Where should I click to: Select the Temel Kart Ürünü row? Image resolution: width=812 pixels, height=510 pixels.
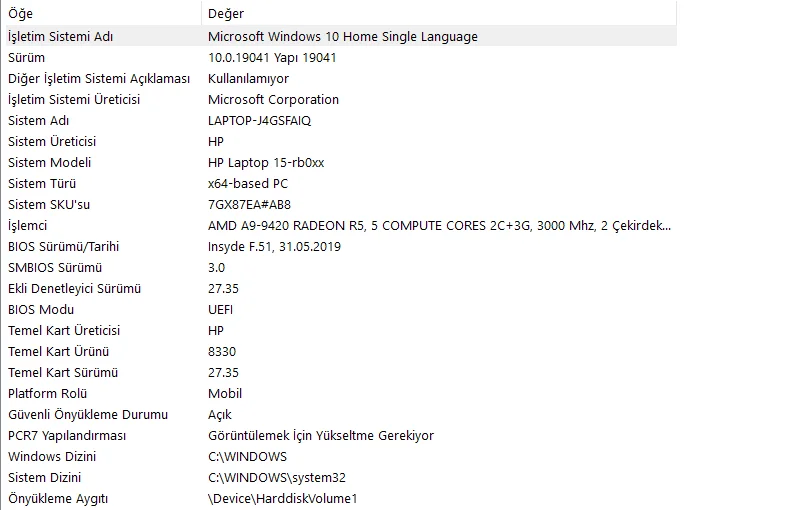pos(58,351)
